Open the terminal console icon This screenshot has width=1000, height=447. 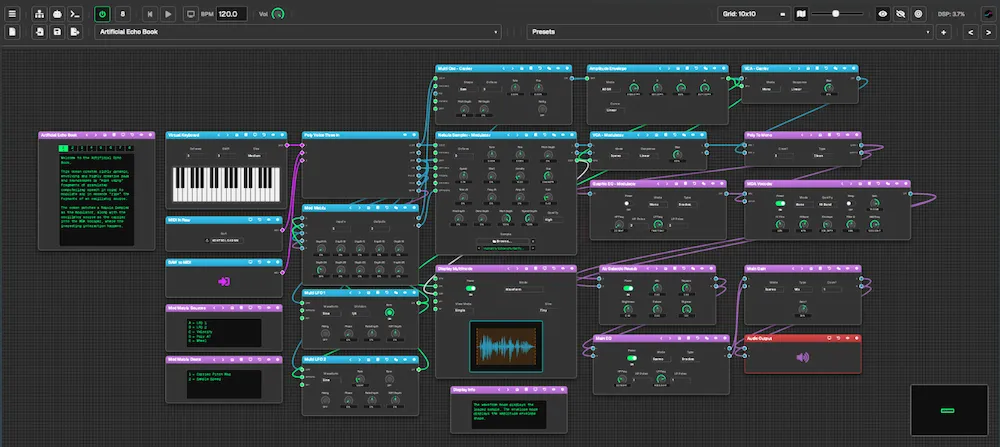click(75, 13)
